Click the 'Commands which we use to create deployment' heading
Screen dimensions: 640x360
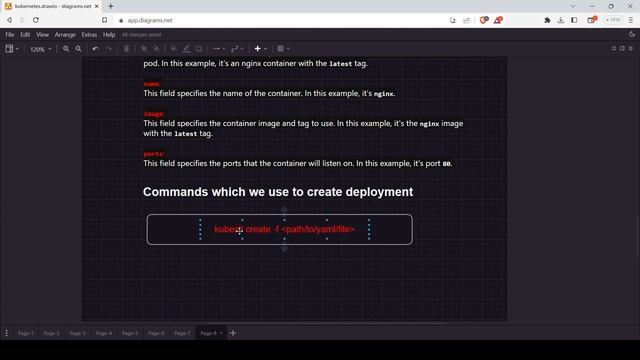(278, 192)
